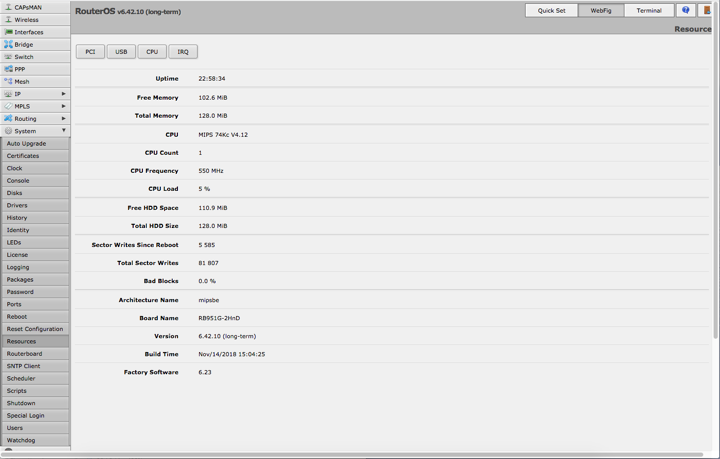Screen dimensions: 720x459
Task: Open History page
Action: point(35,218)
